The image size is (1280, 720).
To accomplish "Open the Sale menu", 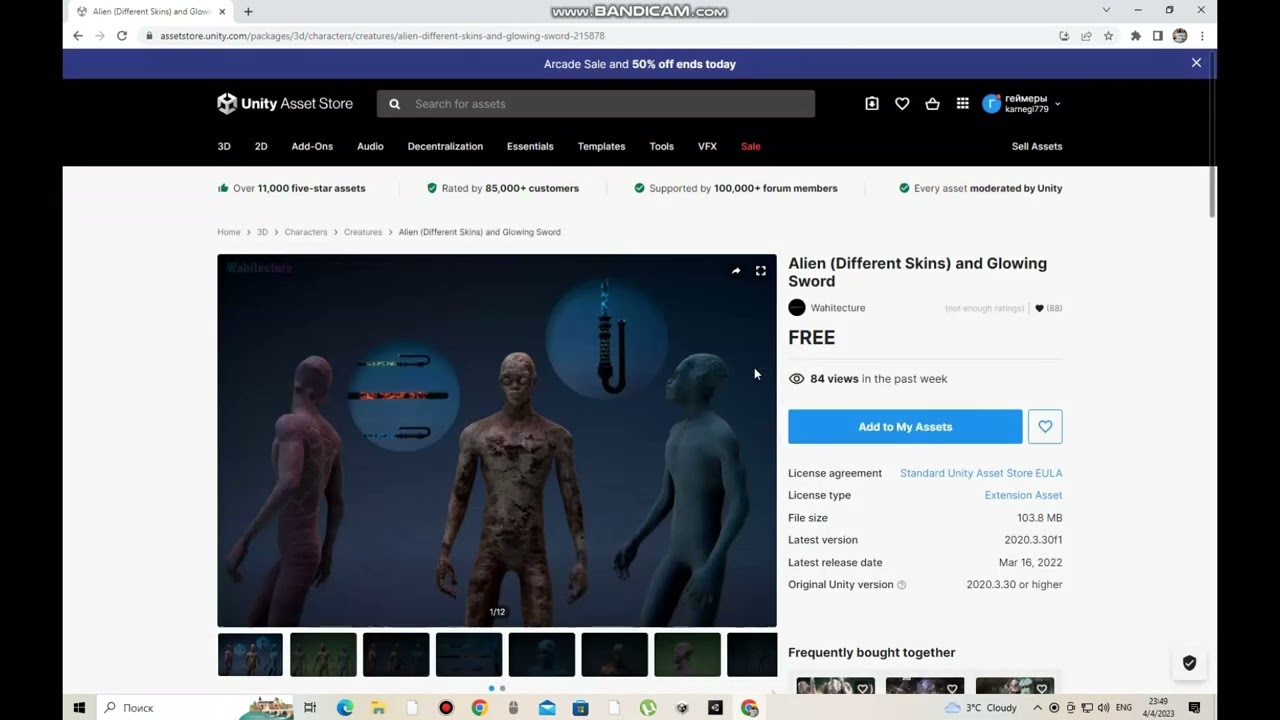I will 751,146.
